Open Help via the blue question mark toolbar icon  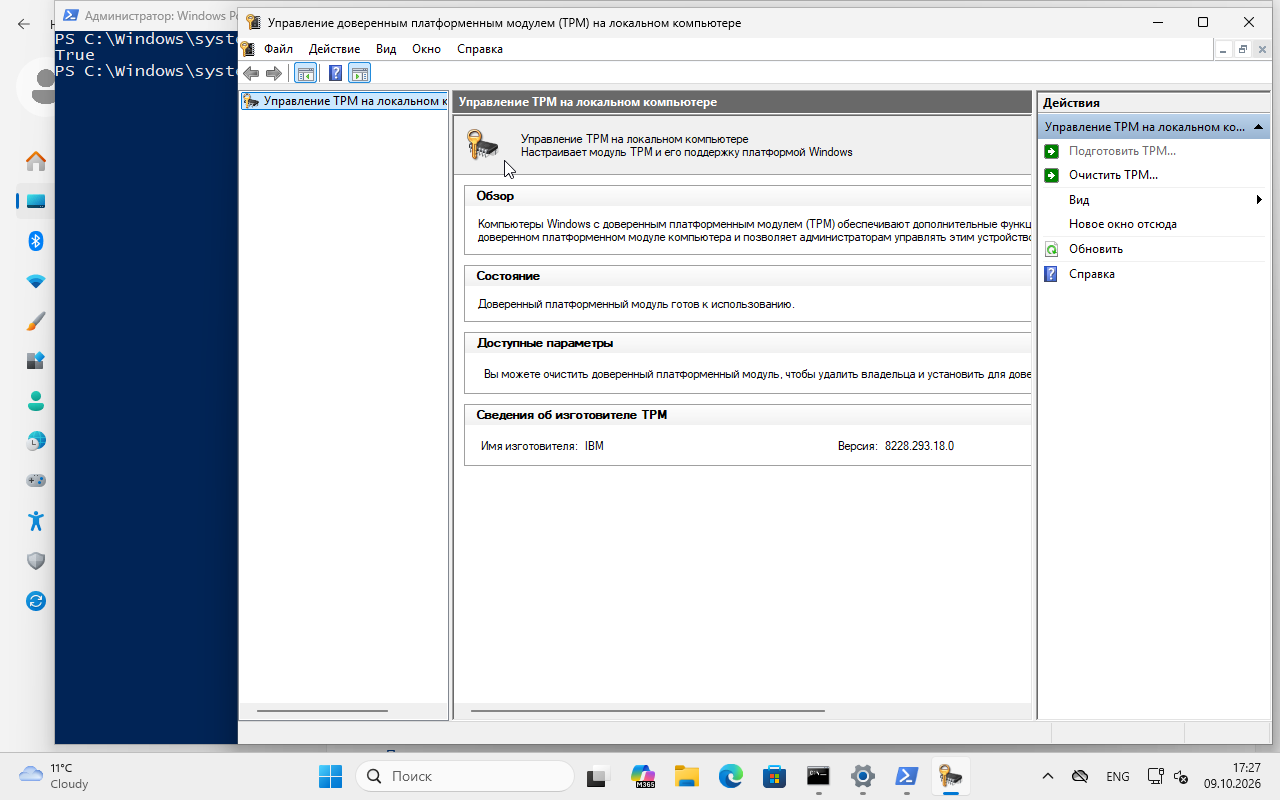(x=335, y=73)
